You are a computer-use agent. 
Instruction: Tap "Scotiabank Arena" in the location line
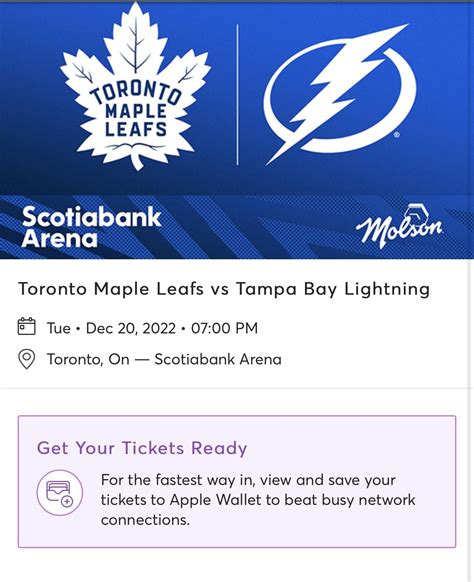tap(218, 359)
